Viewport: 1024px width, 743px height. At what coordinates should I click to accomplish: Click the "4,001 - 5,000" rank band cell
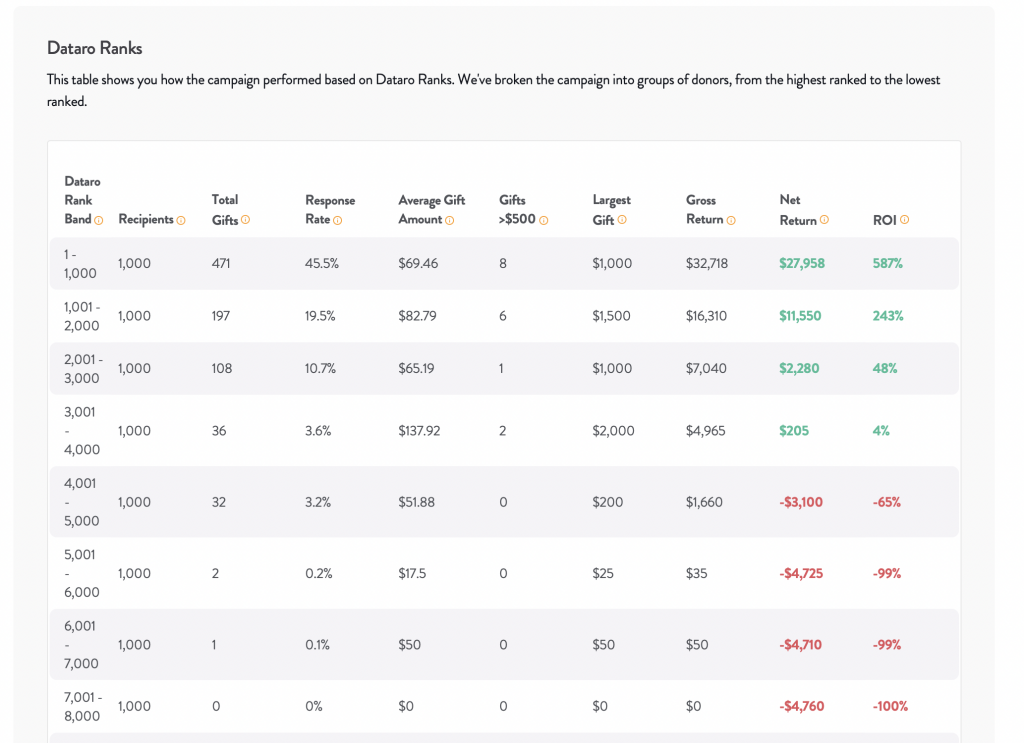[82, 503]
